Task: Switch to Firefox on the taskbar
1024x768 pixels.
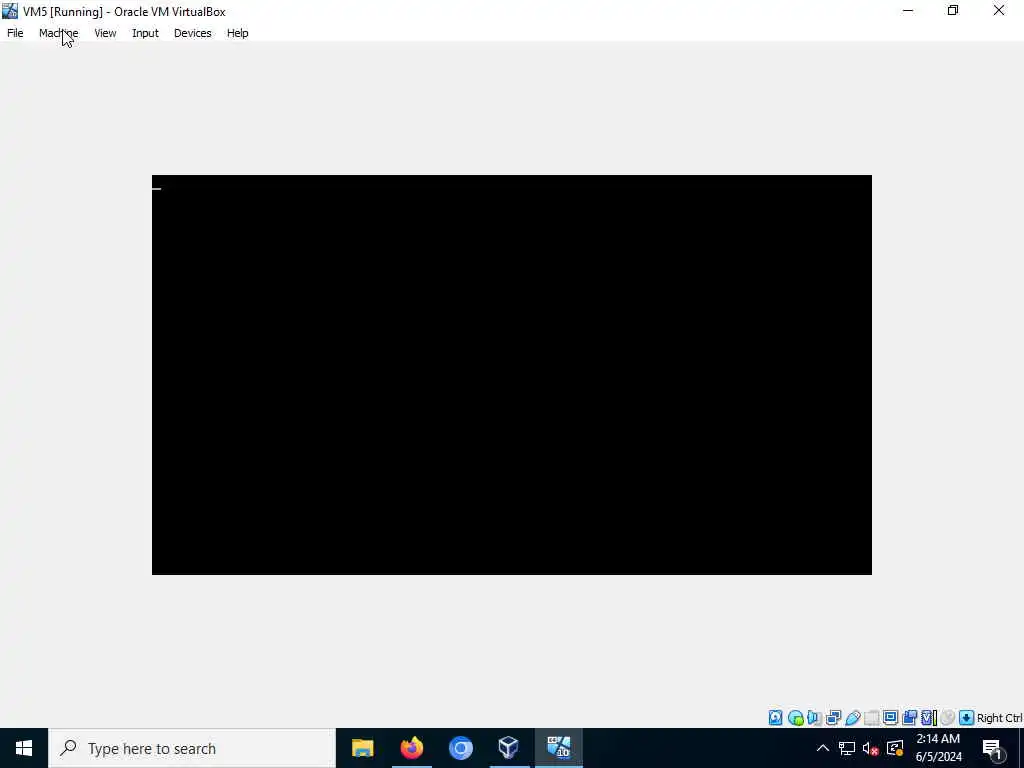Action: (x=411, y=748)
